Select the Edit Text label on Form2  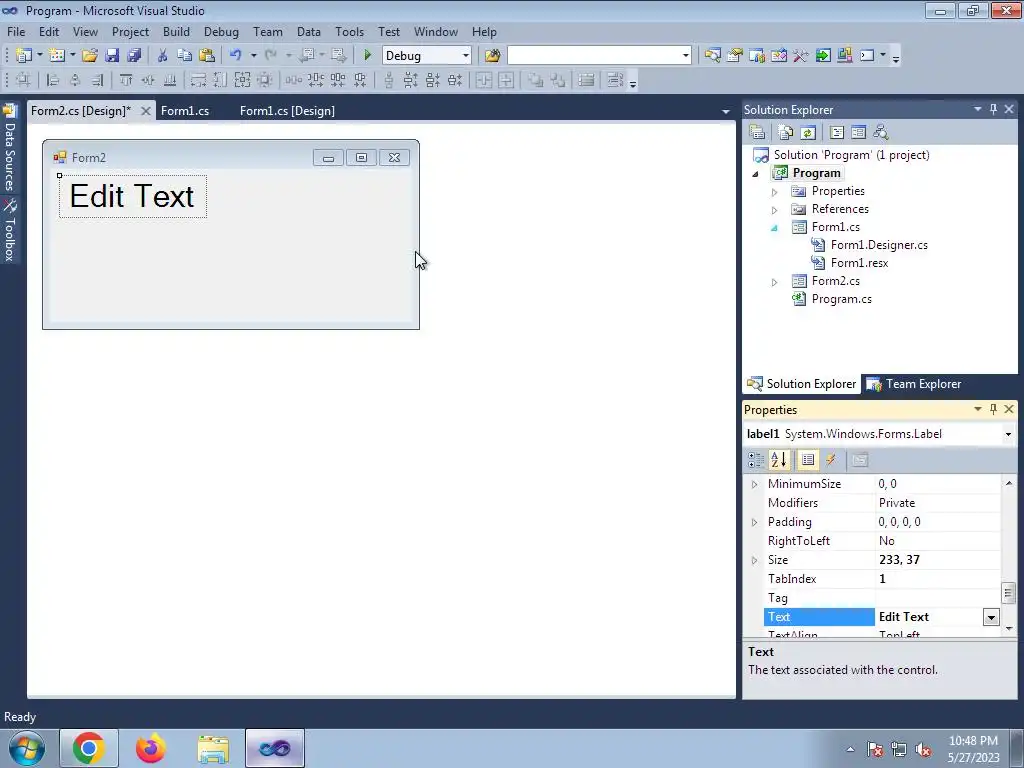(x=133, y=196)
